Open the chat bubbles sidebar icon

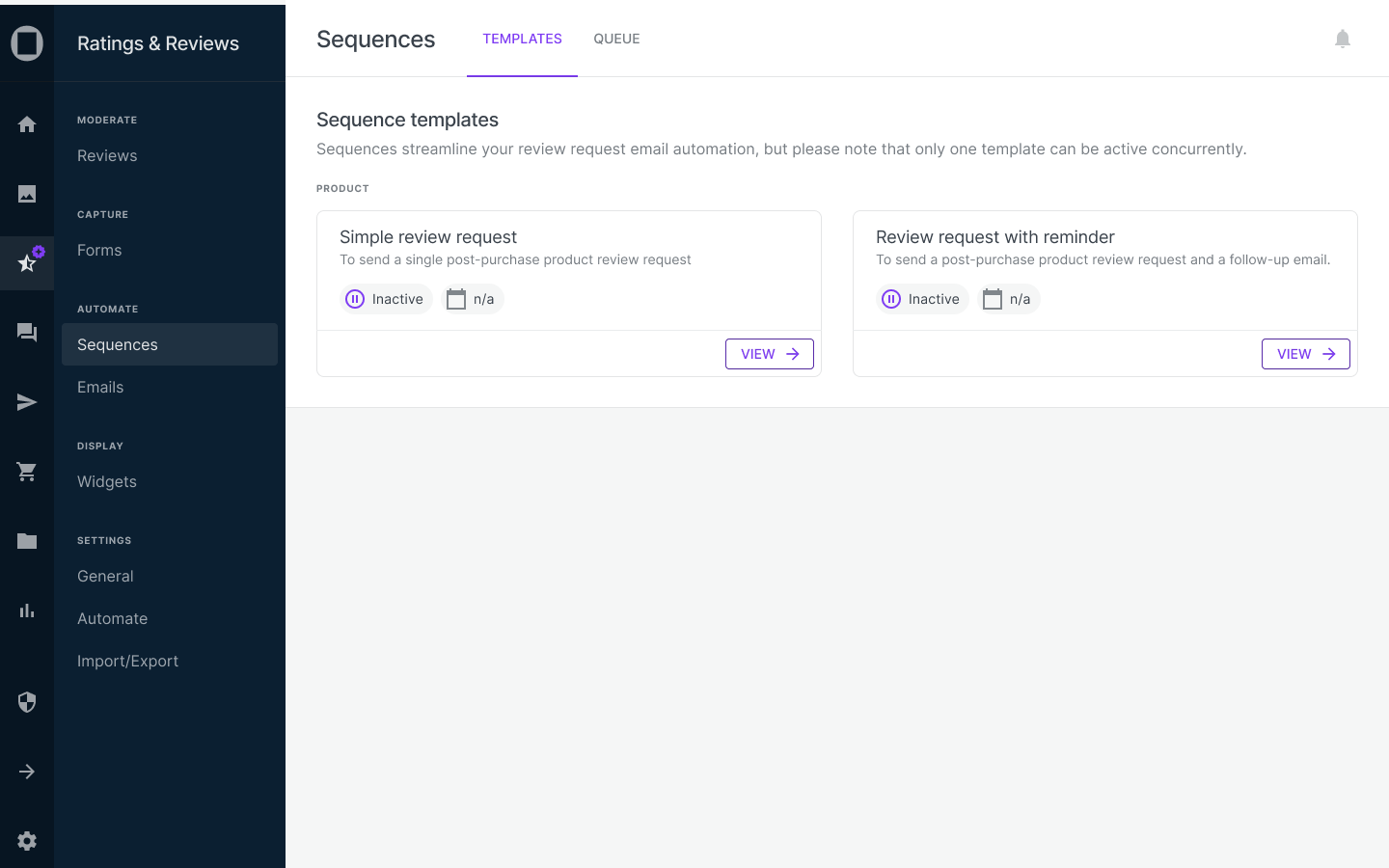(x=27, y=333)
